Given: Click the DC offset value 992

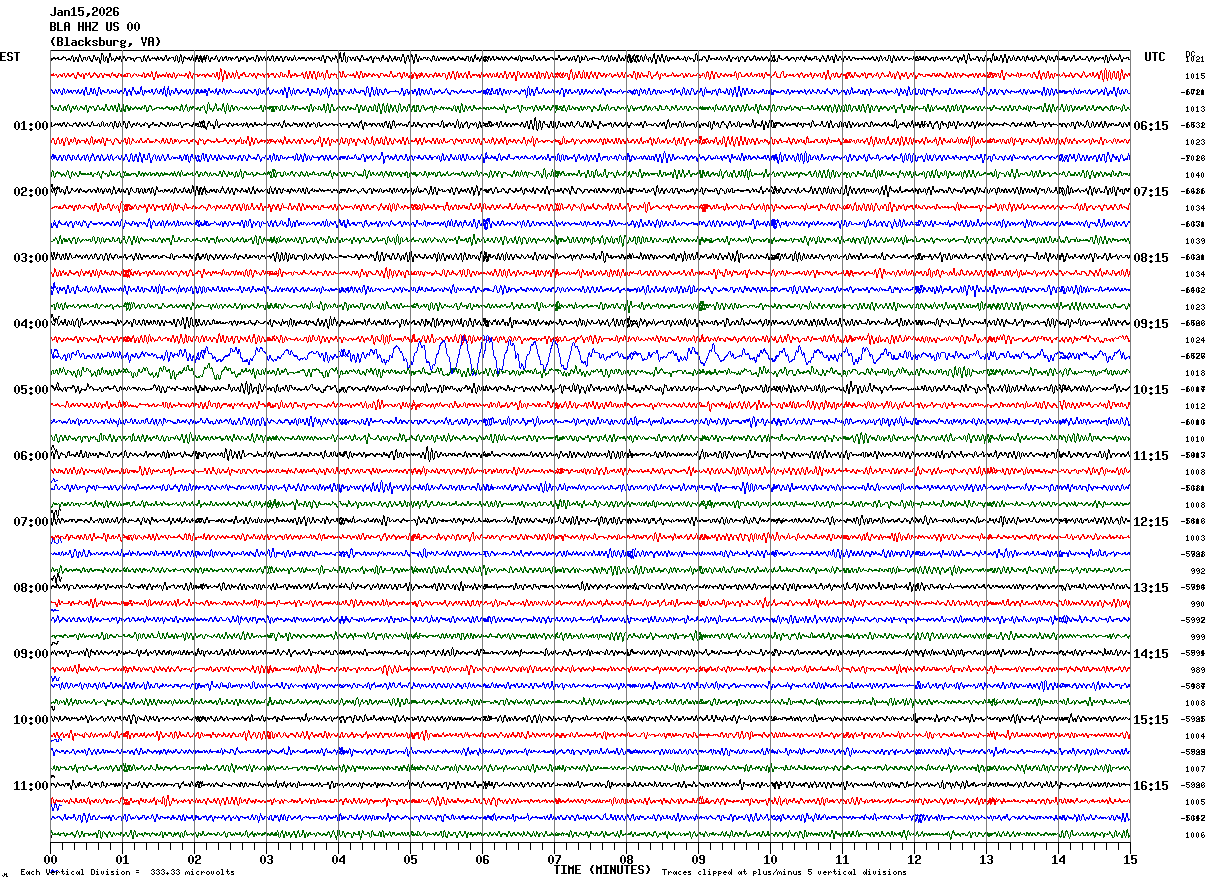Looking at the screenshot, I should pos(1197,571).
